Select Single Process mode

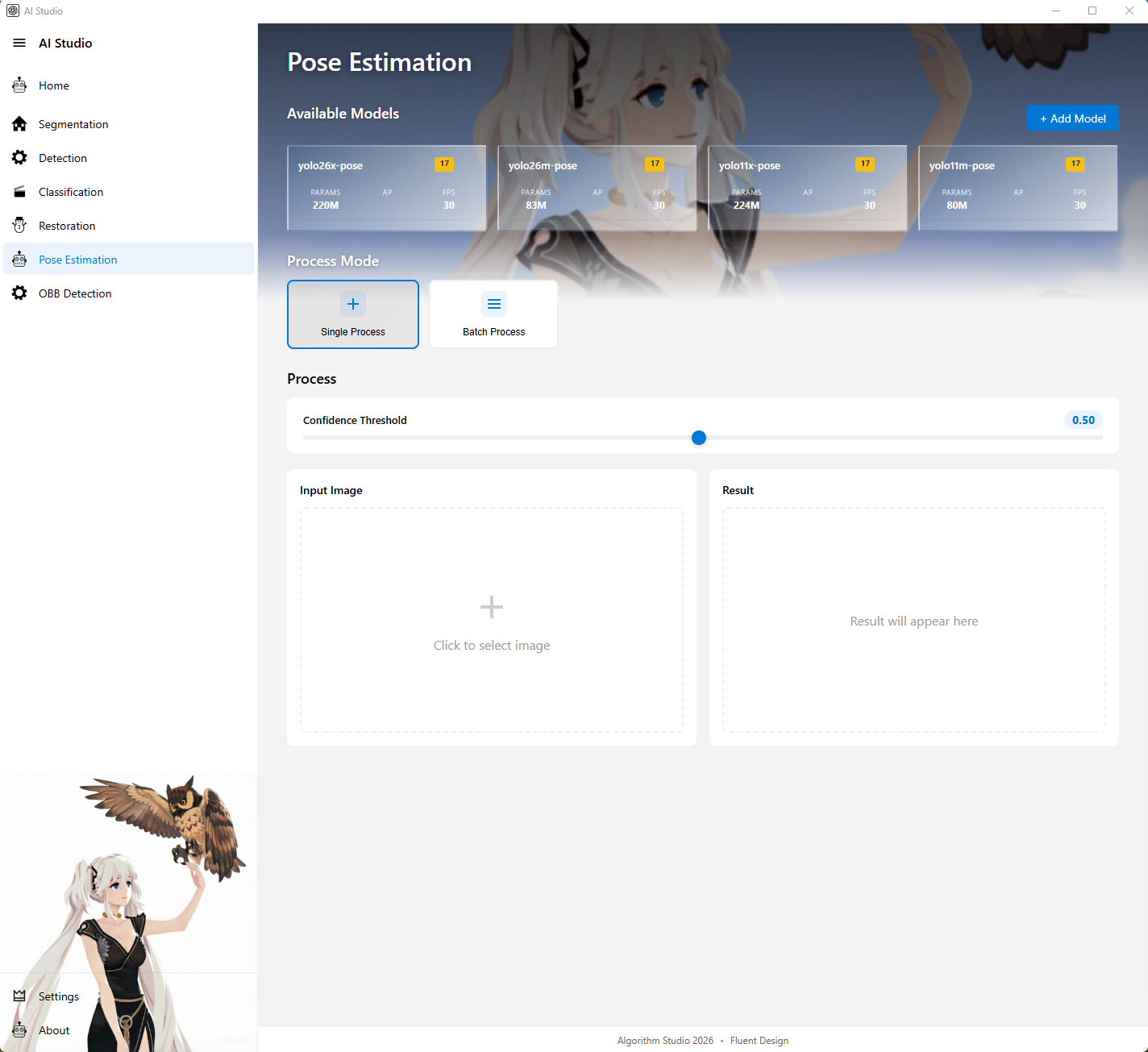(x=353, y=314)
